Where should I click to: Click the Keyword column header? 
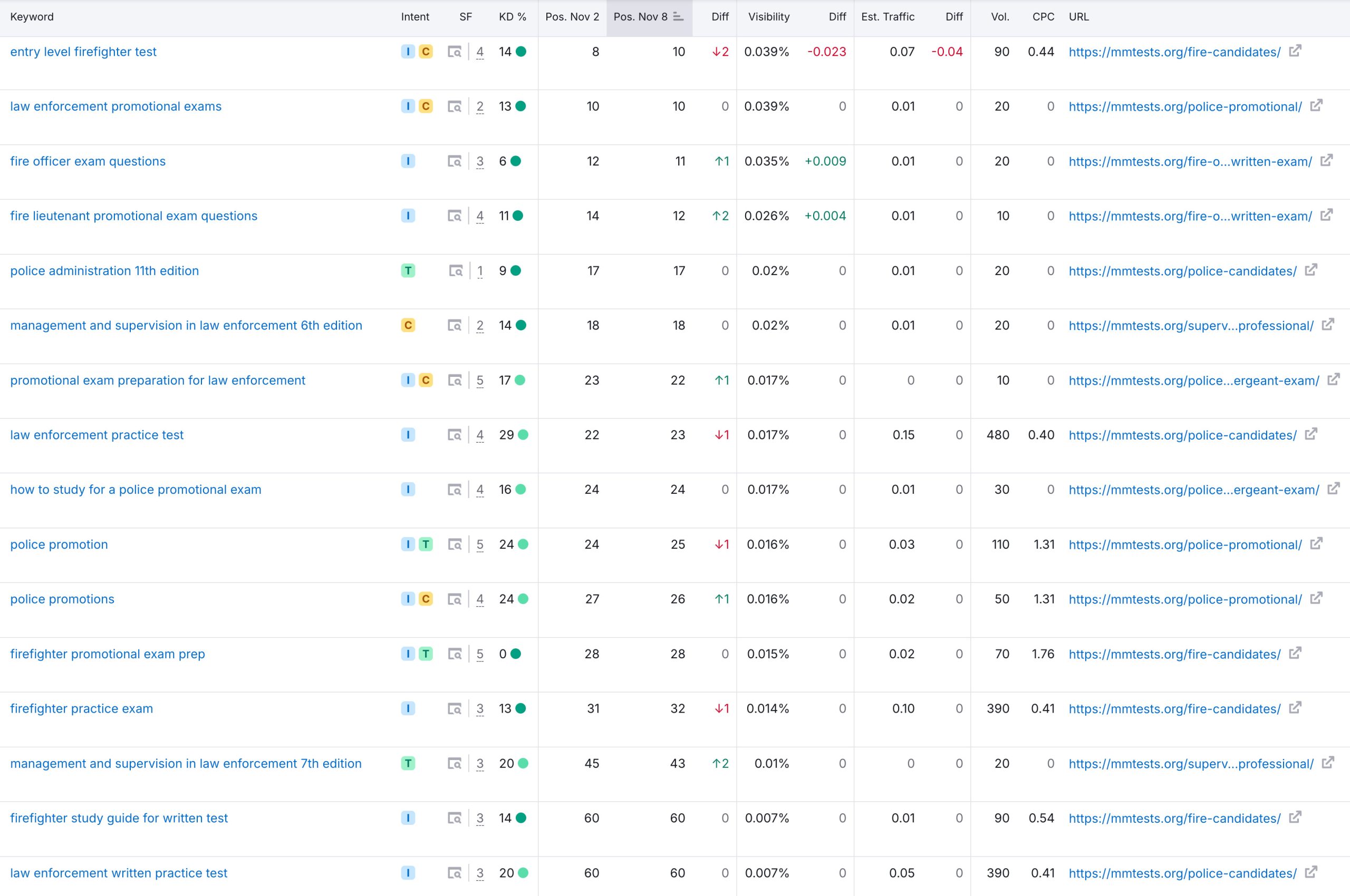(32, 17)
